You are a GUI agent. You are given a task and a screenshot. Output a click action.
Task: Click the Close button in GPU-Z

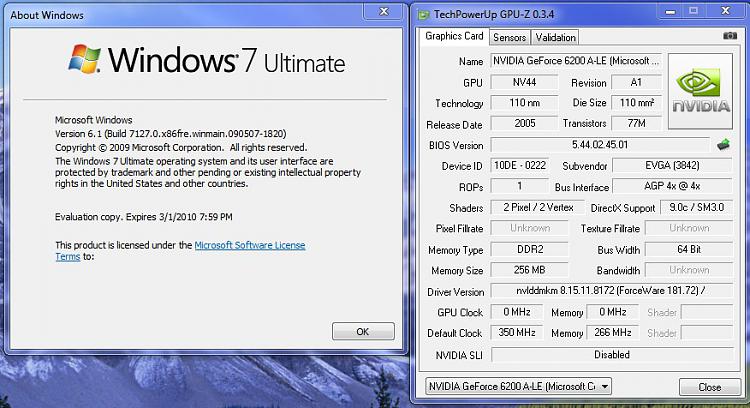click(709, 387)
